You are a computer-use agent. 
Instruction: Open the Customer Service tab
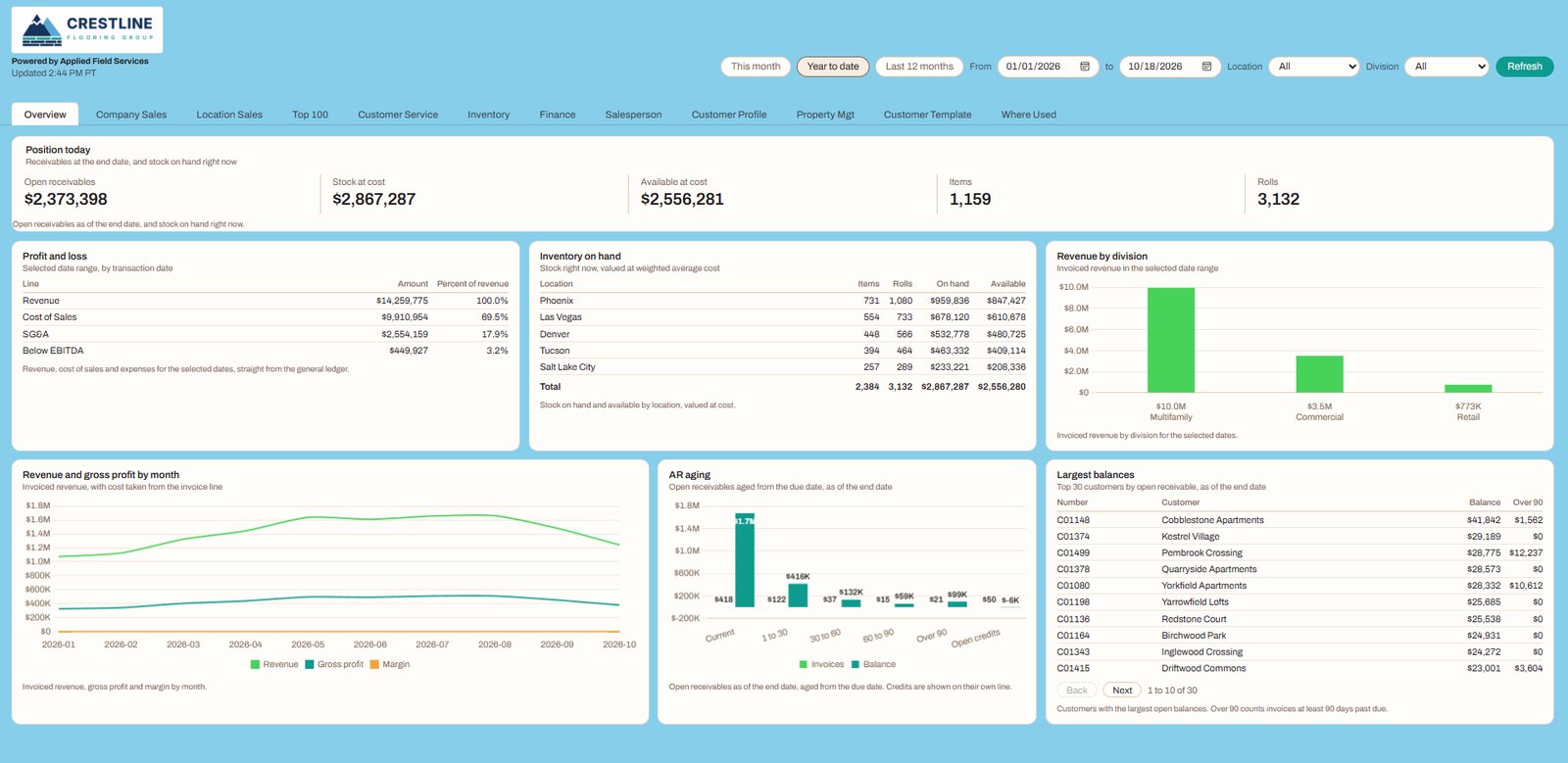click(x=398, y=115)
